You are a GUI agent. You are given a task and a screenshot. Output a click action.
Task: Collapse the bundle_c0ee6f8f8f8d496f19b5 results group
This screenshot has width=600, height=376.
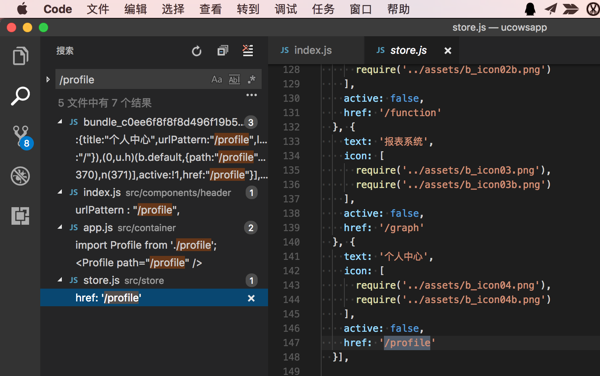(60, 122)
